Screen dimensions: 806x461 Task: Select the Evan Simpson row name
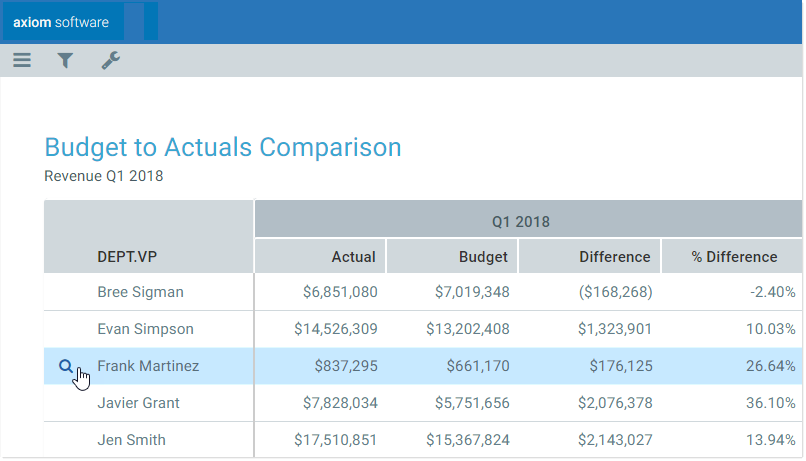click(x=145, y=329)
